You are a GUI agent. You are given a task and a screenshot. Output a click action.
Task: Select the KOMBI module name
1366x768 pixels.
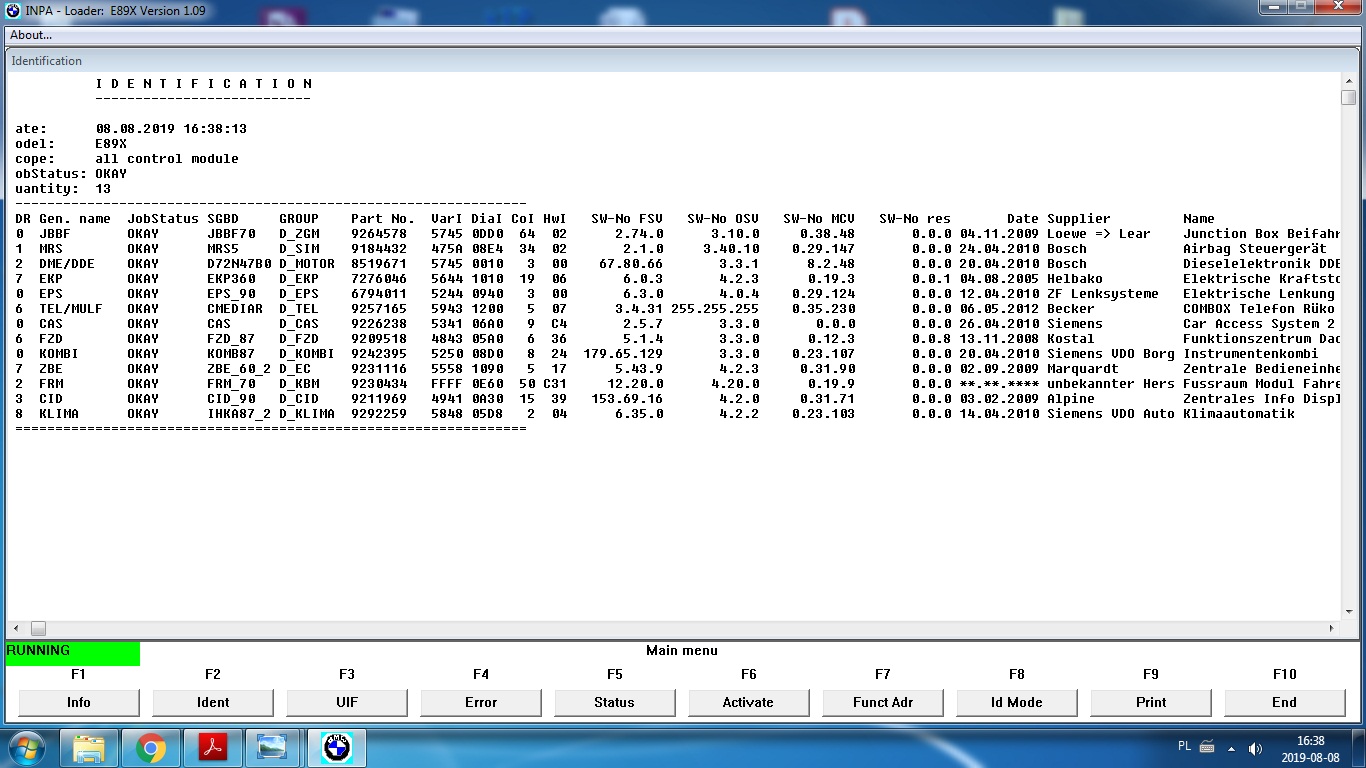59,354
